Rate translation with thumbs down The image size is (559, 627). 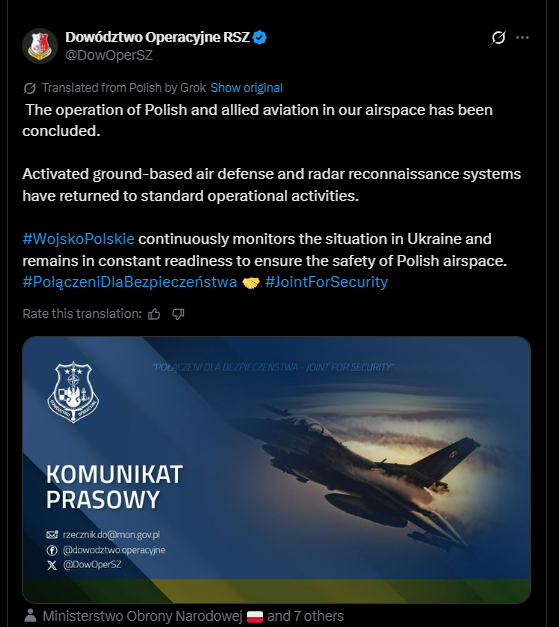(178, 314)
